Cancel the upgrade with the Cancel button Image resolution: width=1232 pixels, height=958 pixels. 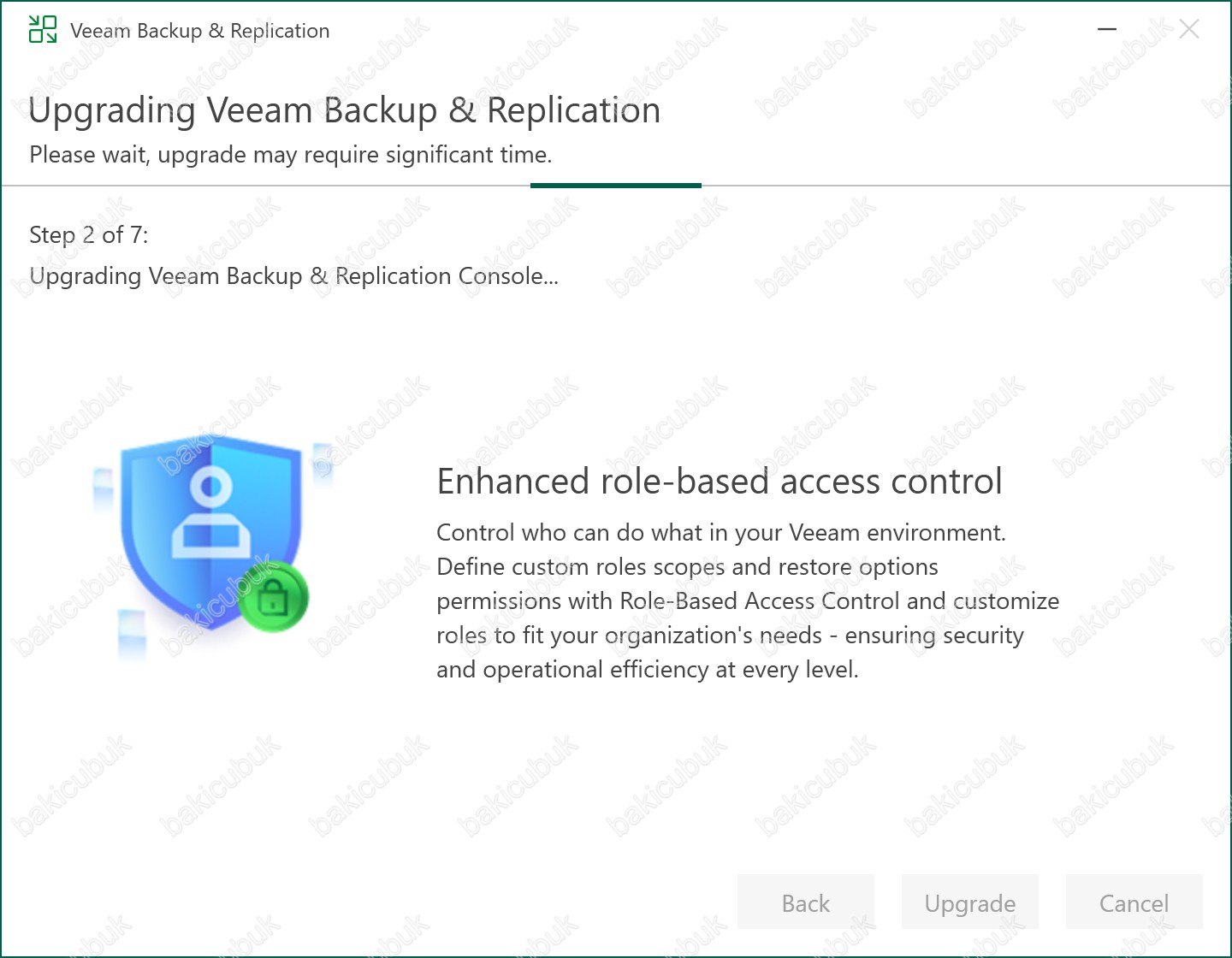point(1134,903)
